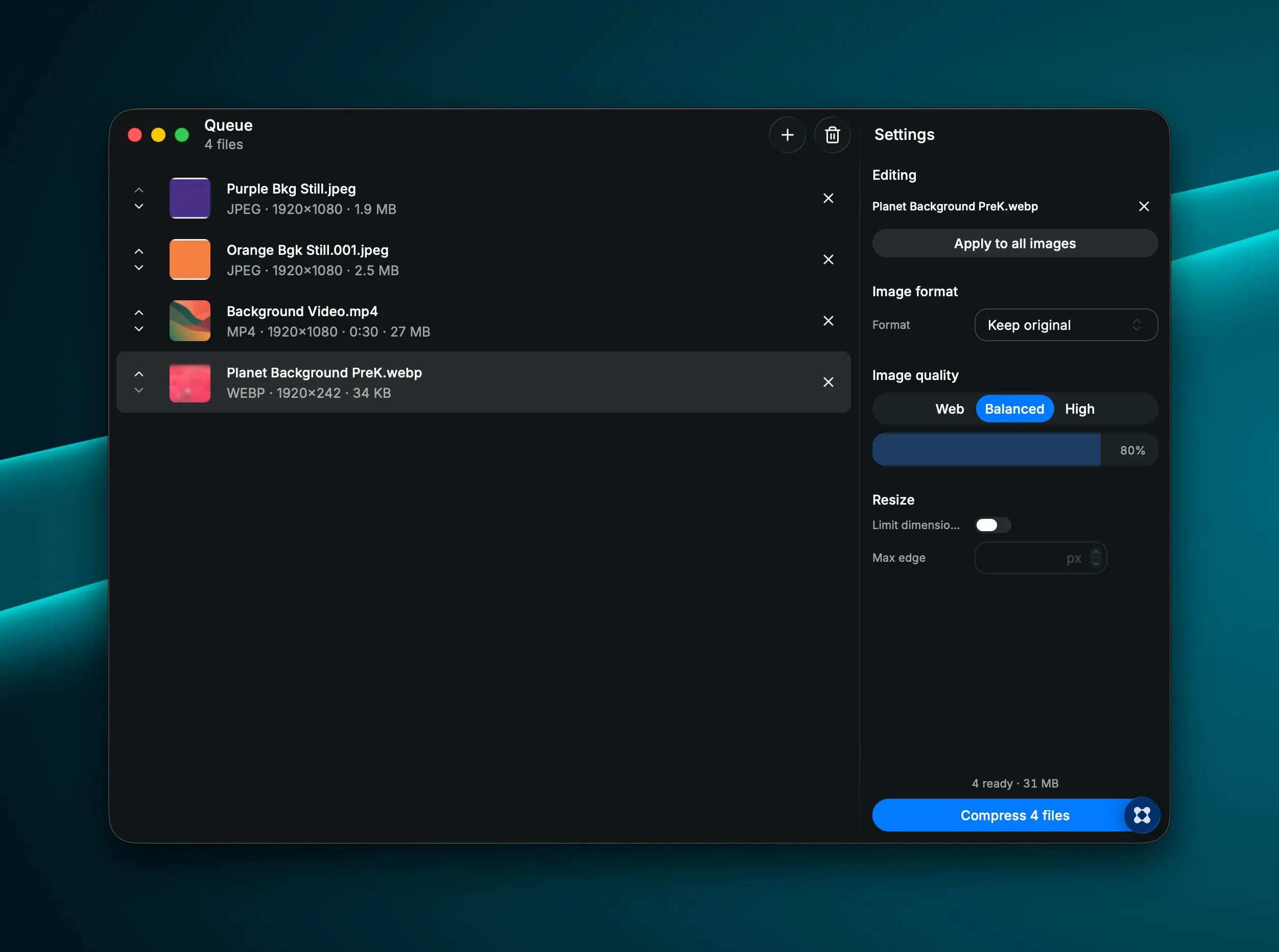Close editing of Planet Background PreK.webp
Image resolution: width=1279 pixels, height=952 pixels.
coord(1144,206)
